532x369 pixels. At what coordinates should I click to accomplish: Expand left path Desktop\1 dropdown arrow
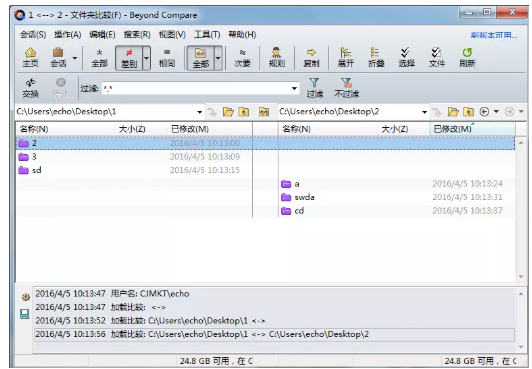pyautogui.click(x=200, y=112)
